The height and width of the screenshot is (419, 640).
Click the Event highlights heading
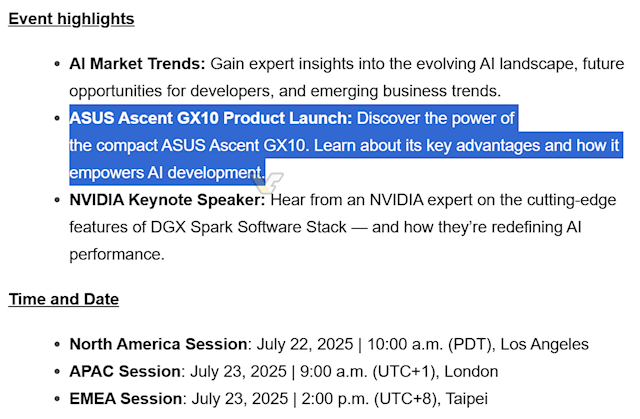(71, 19)
